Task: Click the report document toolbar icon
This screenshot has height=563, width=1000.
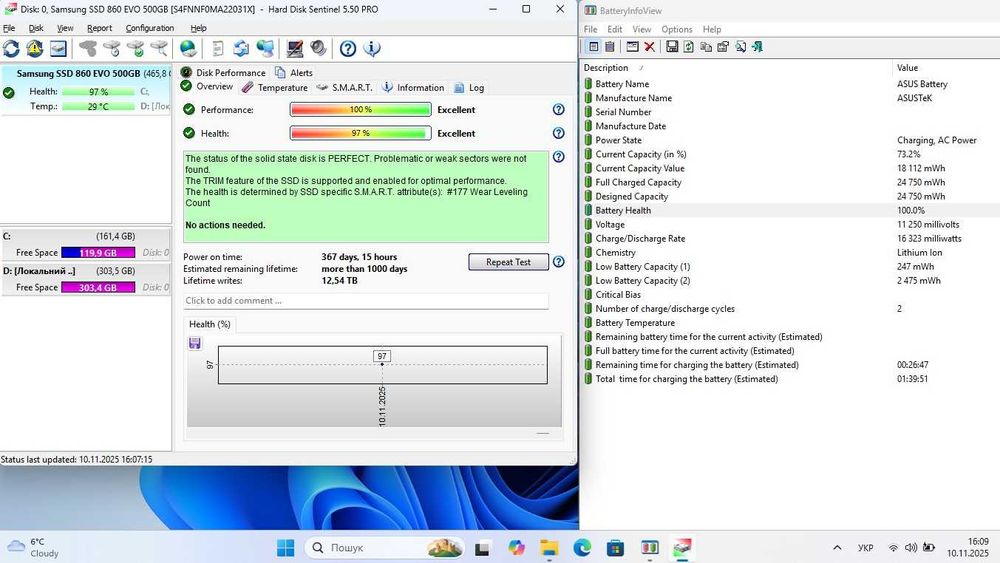Action: point(217,48)
